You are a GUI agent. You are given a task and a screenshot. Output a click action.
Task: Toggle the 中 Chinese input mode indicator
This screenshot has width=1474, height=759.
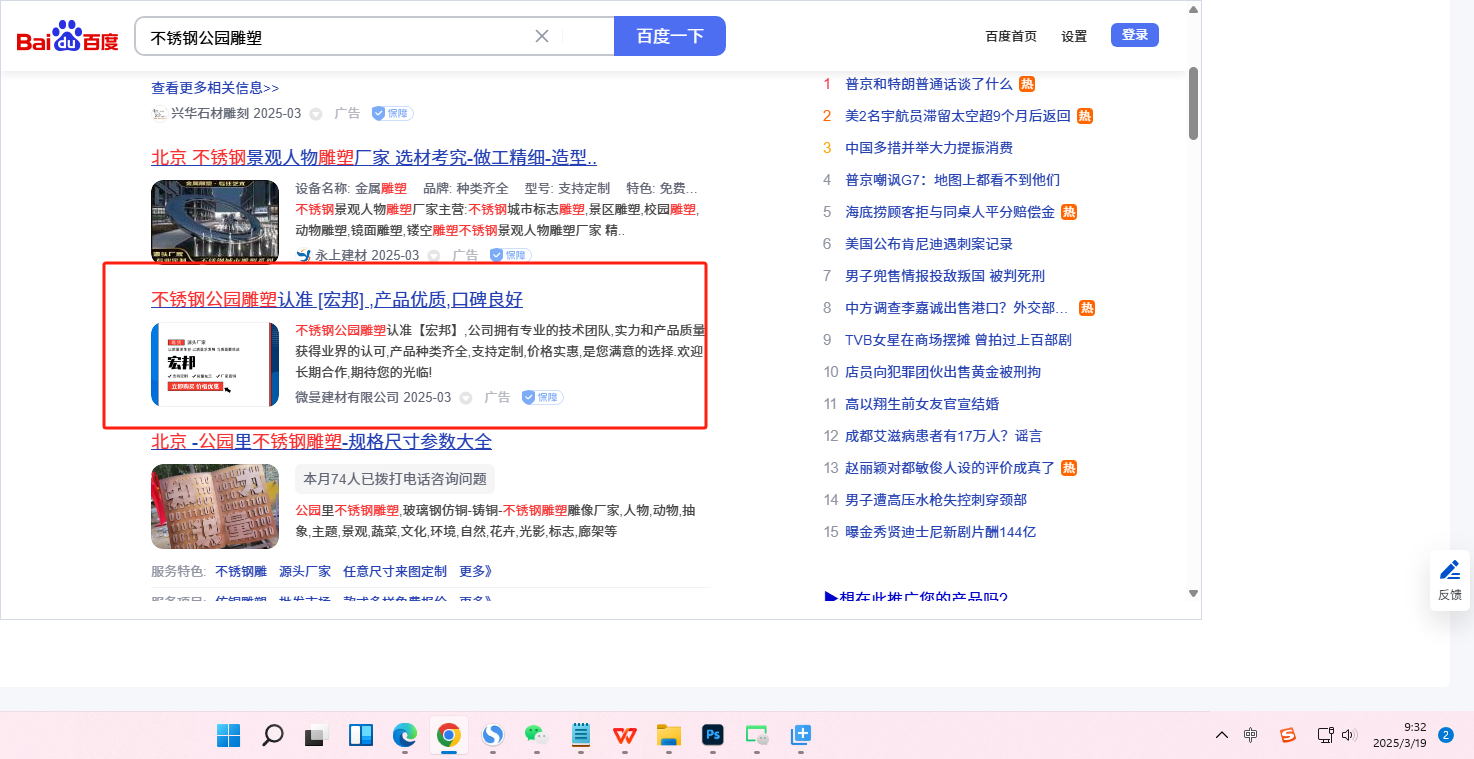[1251, 735]
